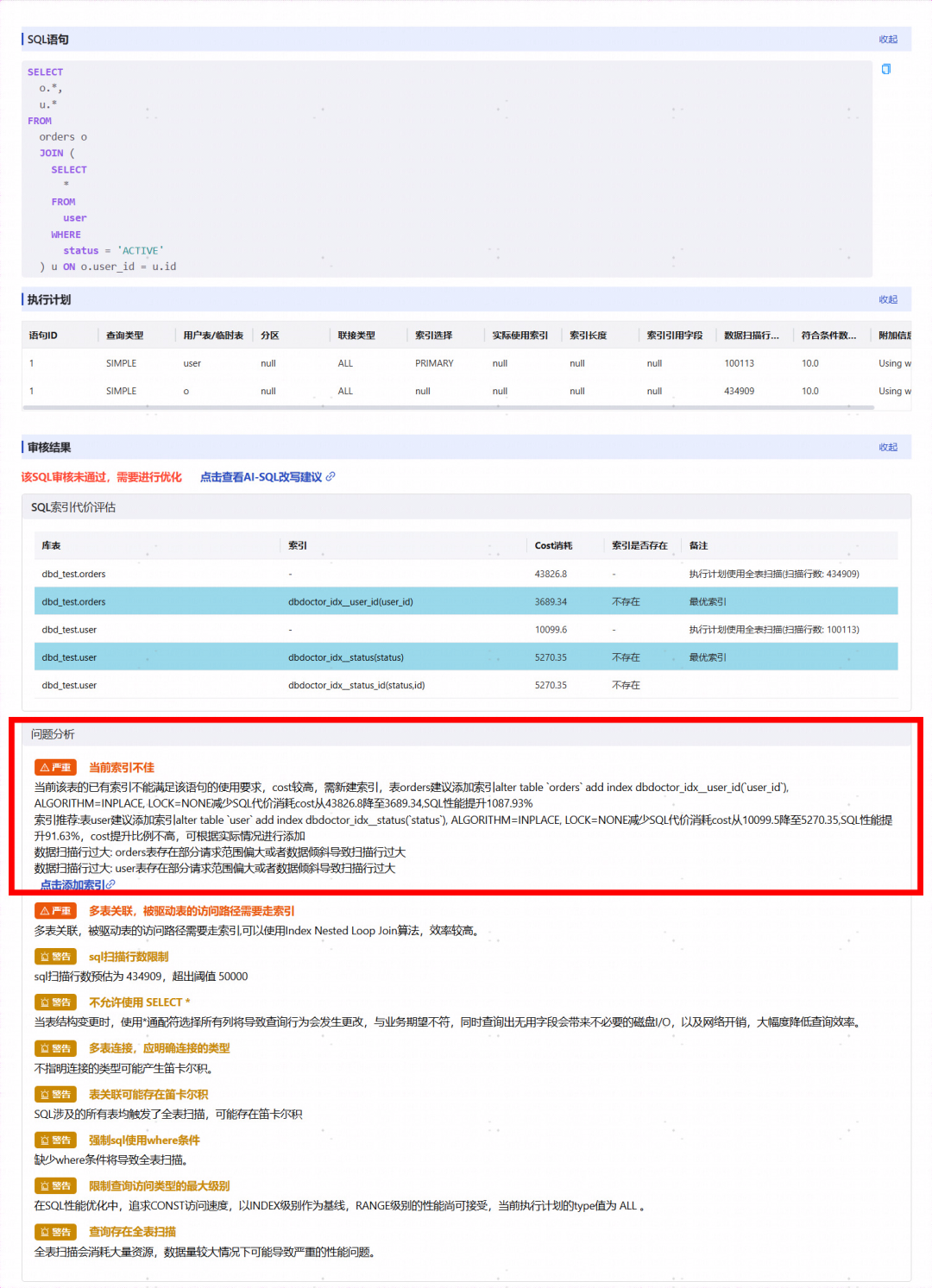Copy the SQL statement via copy icon
This screenshot has width=932, height=1288.
(x=886, y=69)
